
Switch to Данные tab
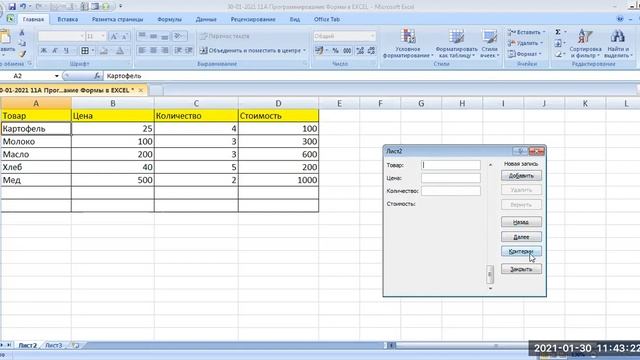pos(206,19)
